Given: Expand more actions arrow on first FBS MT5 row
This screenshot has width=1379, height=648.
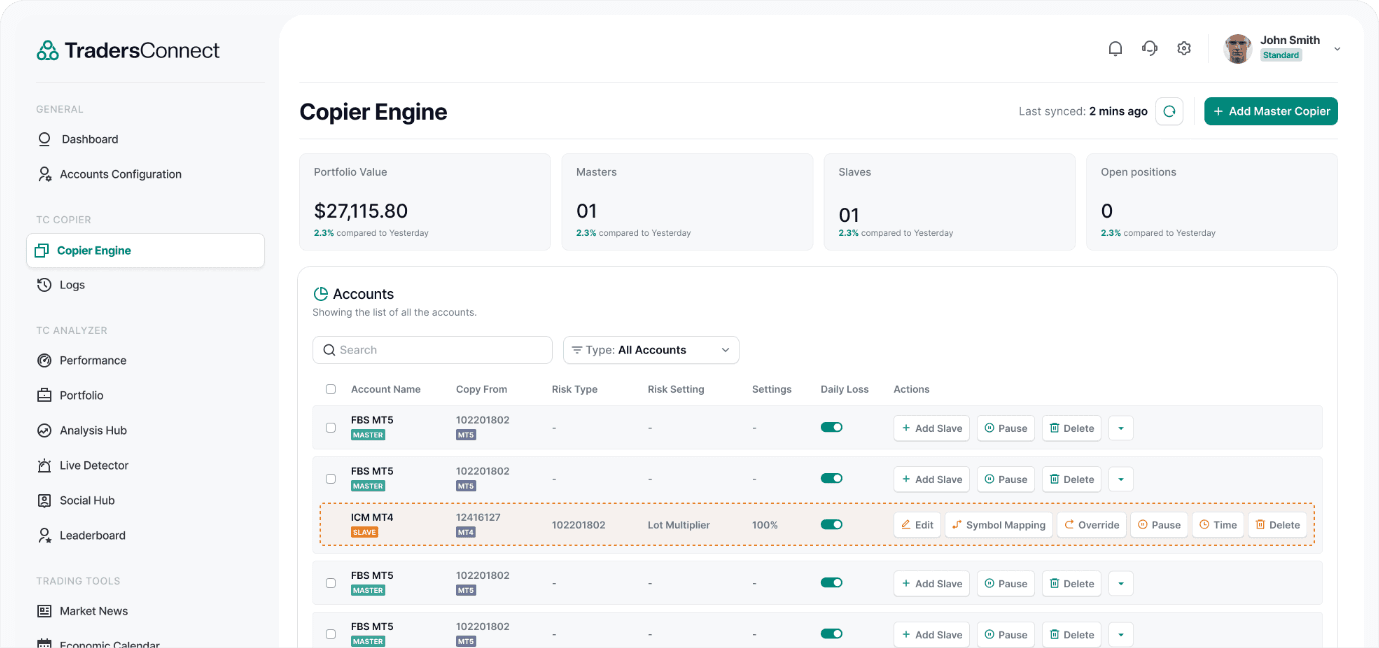Looking at the screenshot, I should click(1120, 428).
